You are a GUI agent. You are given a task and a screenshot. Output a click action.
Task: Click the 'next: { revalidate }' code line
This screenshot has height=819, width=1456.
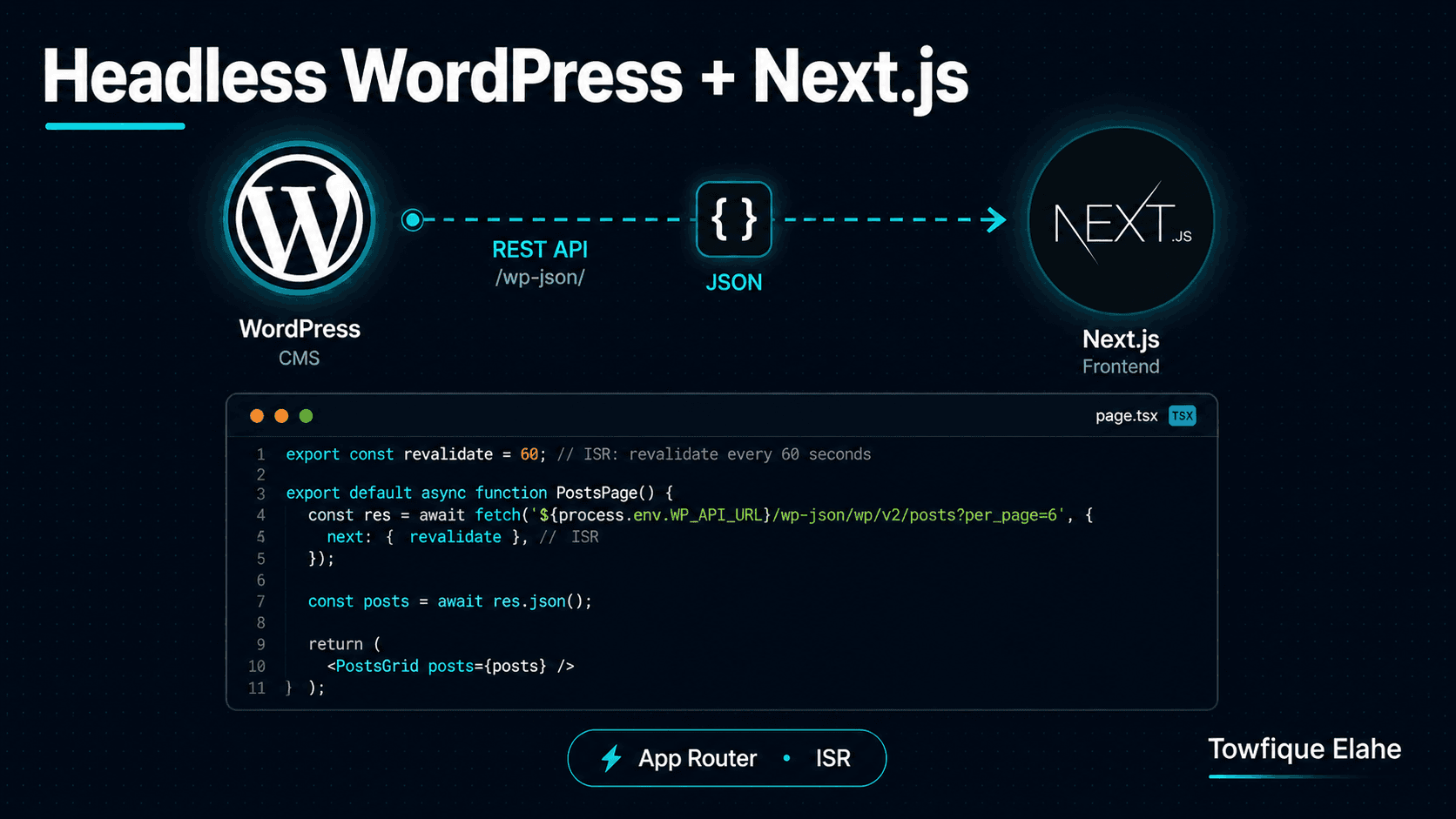(x=462, y=537)
